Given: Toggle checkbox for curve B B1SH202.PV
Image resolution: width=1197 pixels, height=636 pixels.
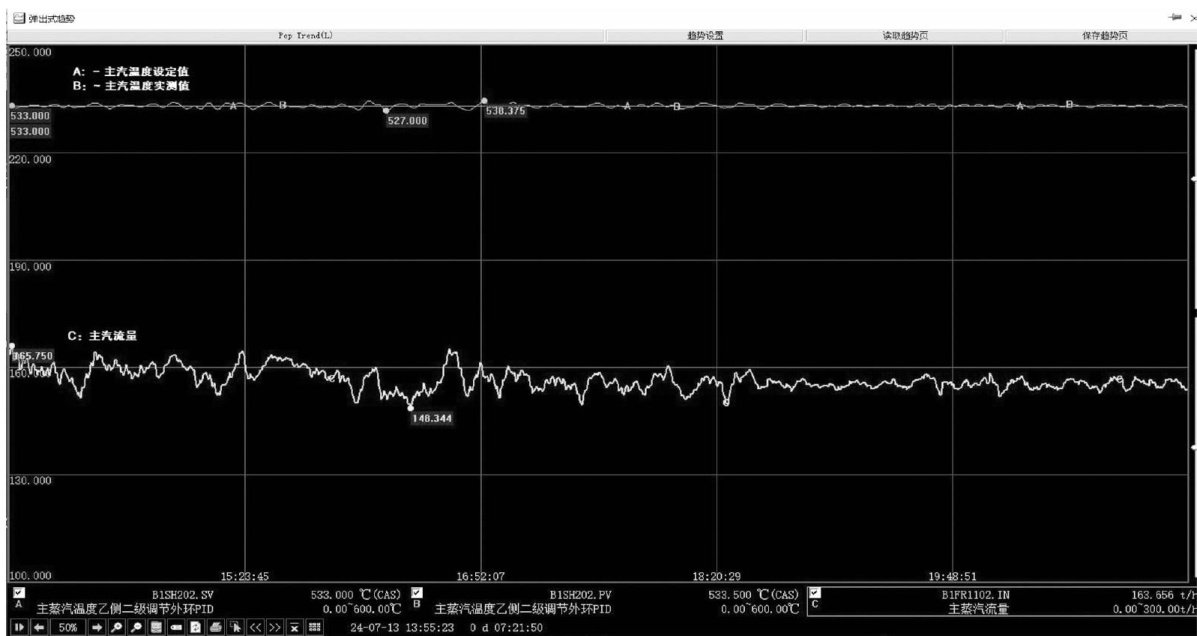Looking at the screenshot, I should [417, 592].
